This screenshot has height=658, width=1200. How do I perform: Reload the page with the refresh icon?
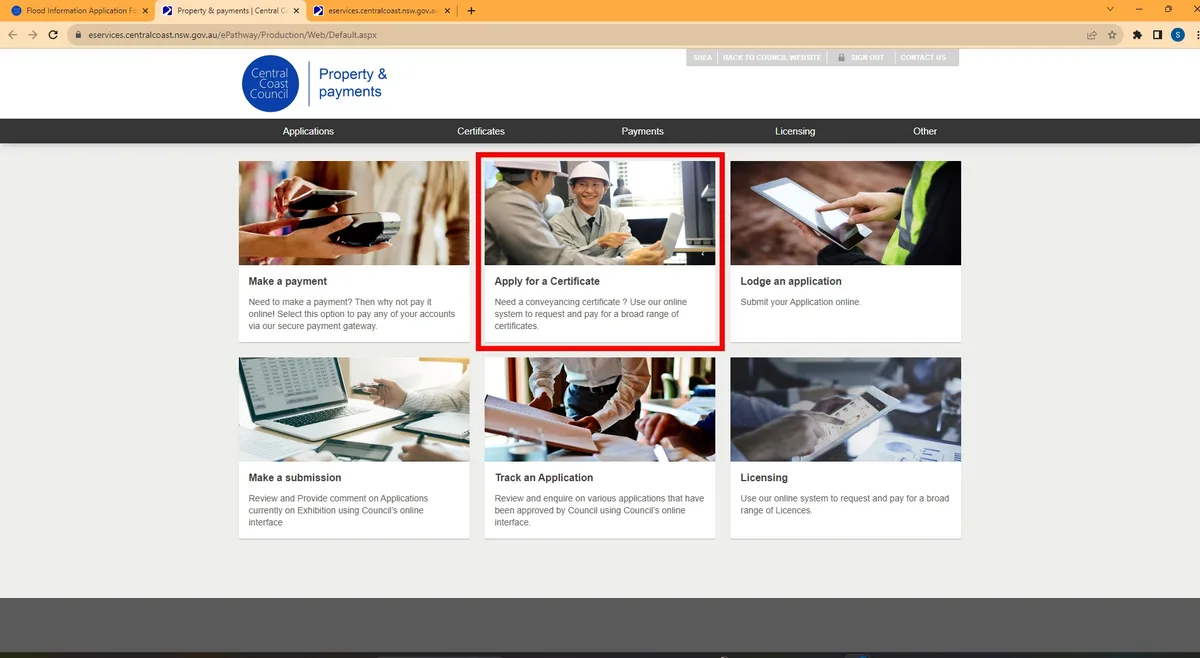tap(54, 34)
